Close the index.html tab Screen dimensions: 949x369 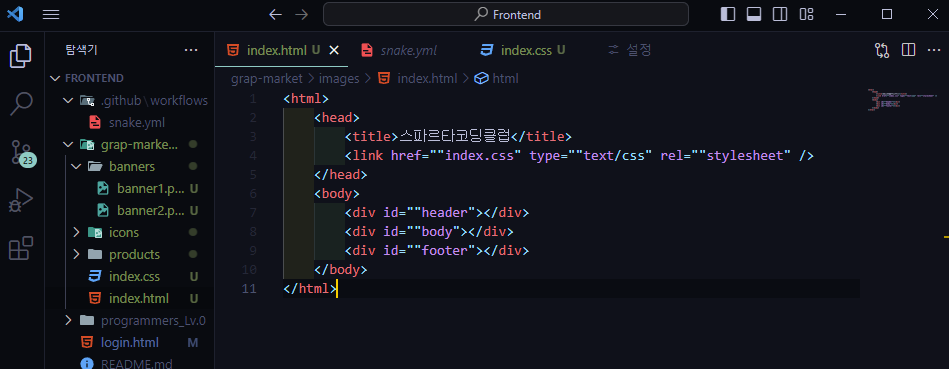(x=333, y=50)
